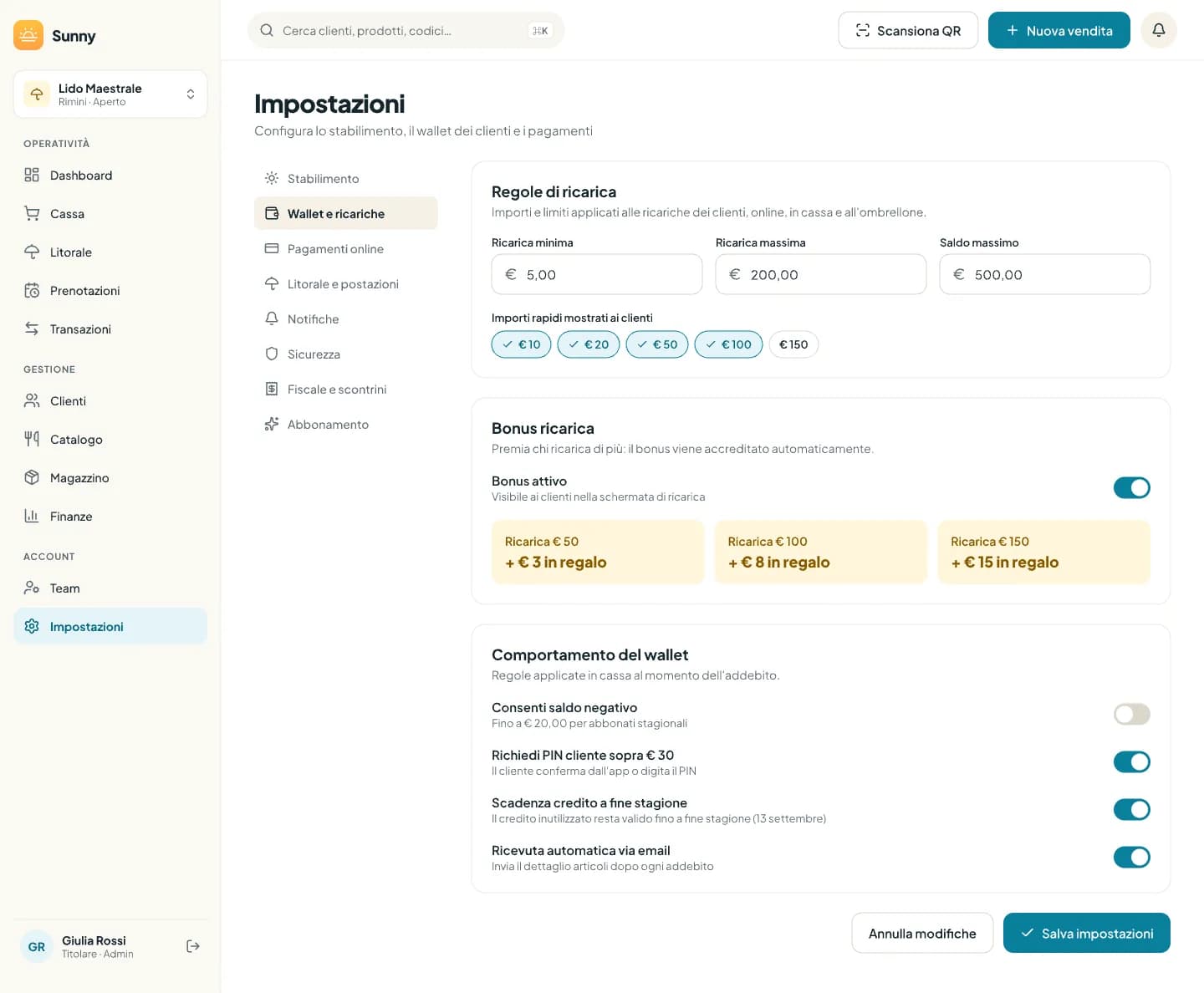1204x993 pixels.
Task: Save with Salva impostazioni button
Action: coord(1087,933)
